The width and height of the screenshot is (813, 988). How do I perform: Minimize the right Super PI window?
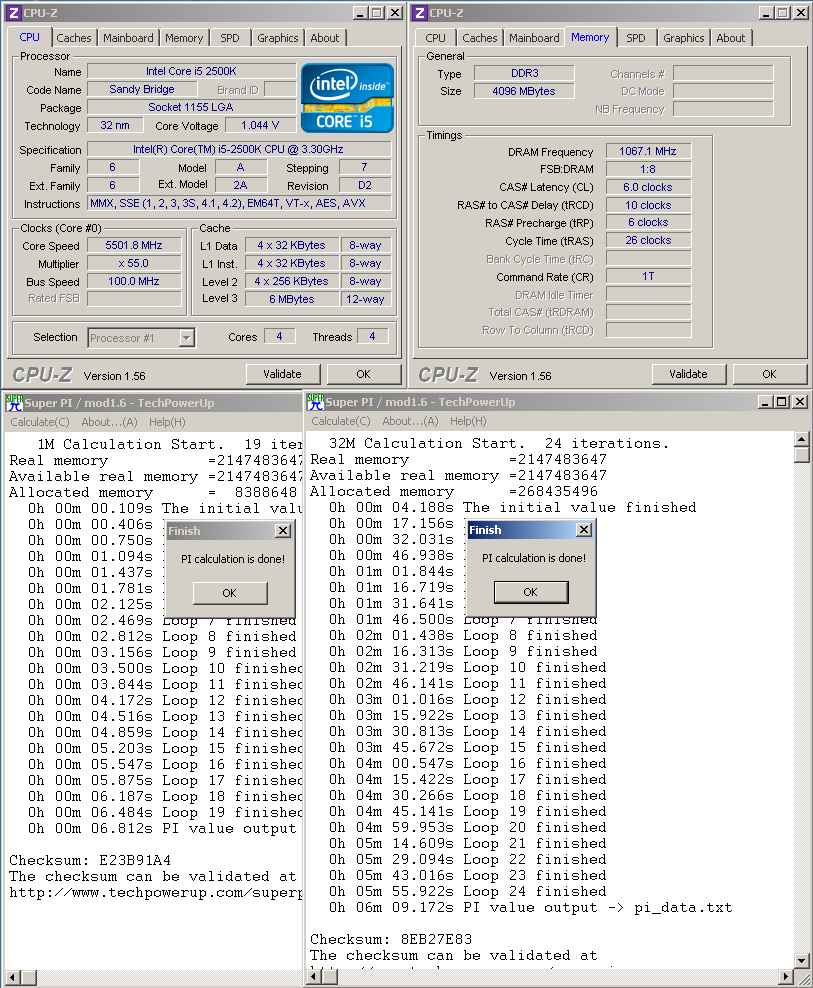(x=766, y=401)
